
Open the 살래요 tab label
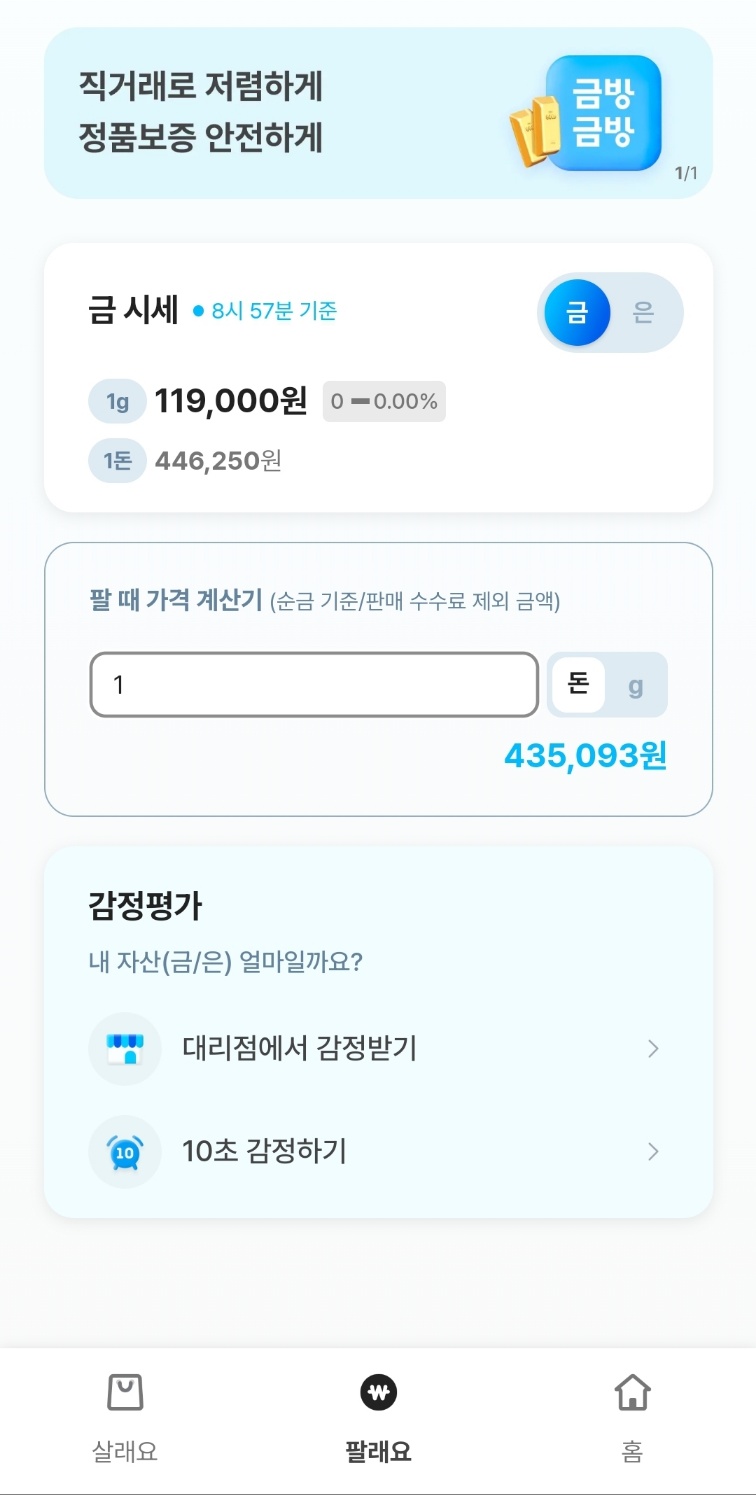(125, 1452)
